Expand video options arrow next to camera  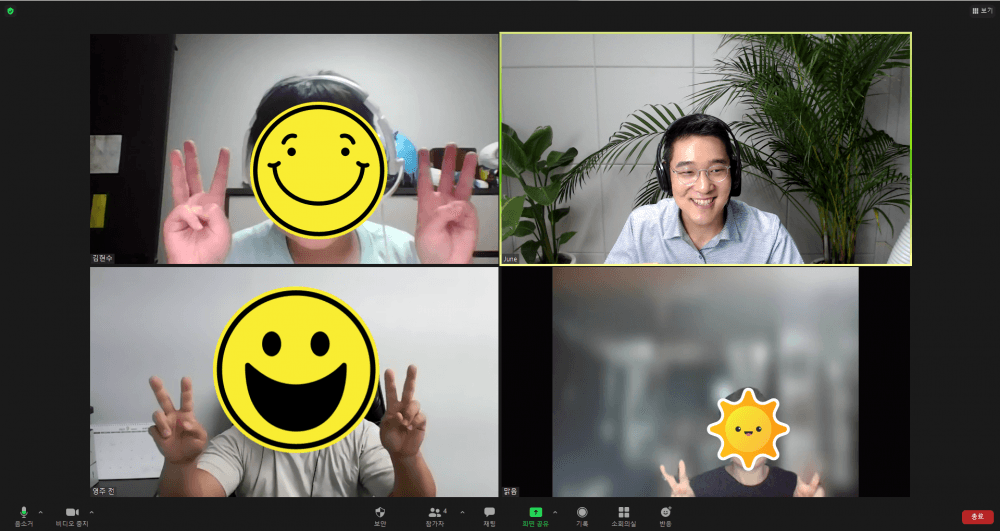click(x=91, y=512)
